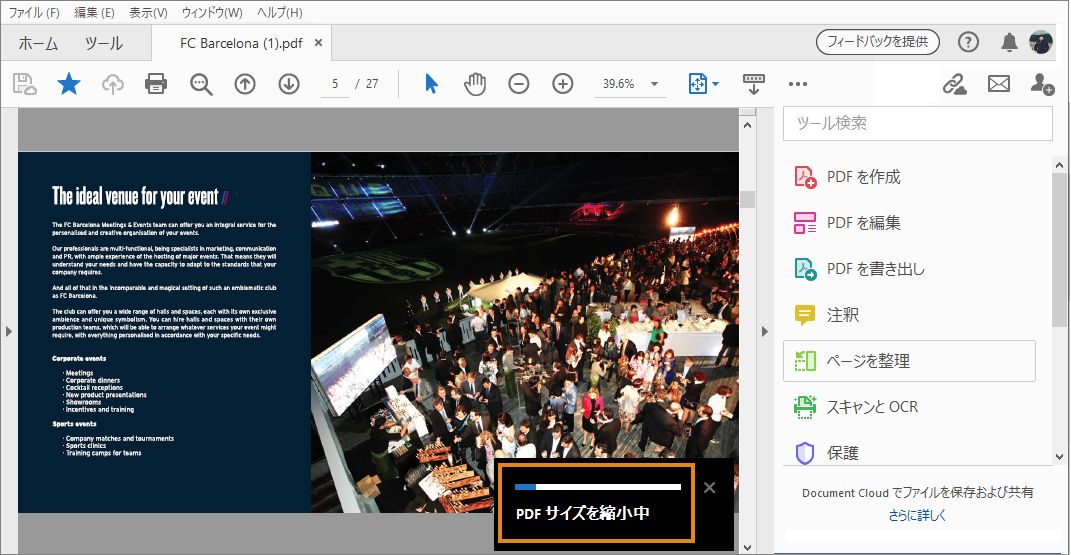Switch to the ツール tab

coord(104,43)
